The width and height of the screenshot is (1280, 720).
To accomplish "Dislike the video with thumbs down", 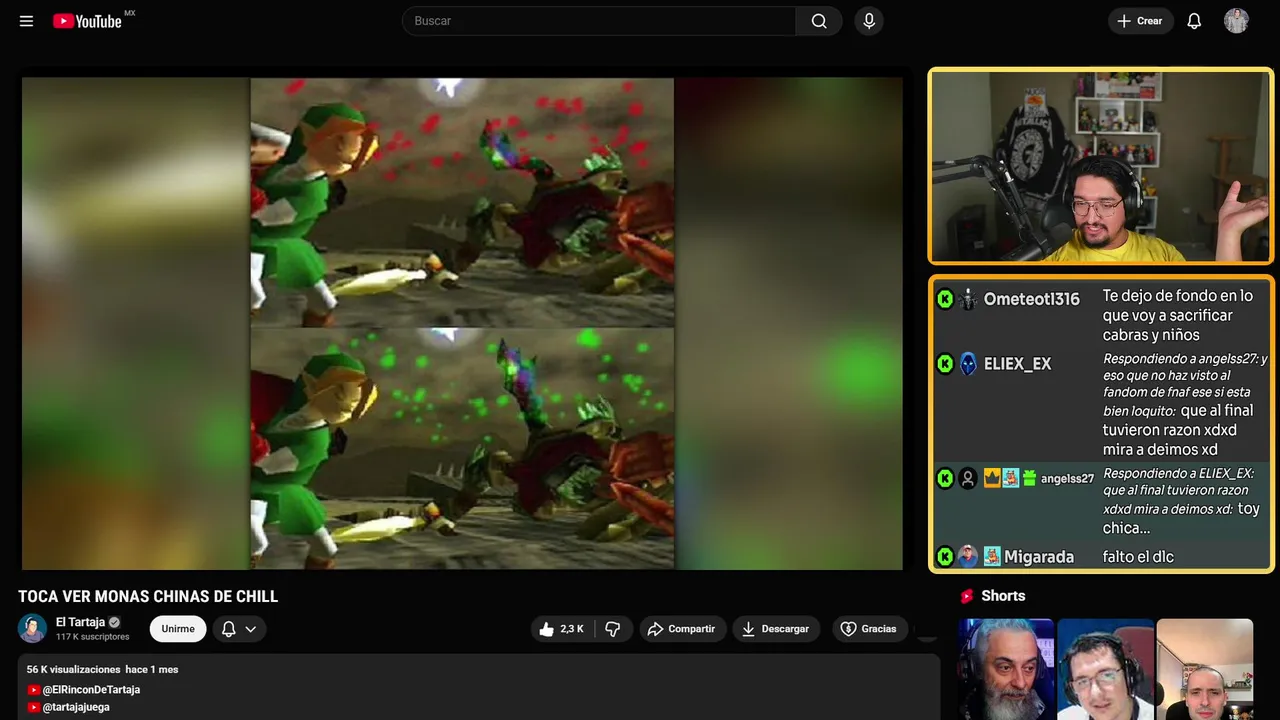I will pyautogui.click(x=613, y=629).
